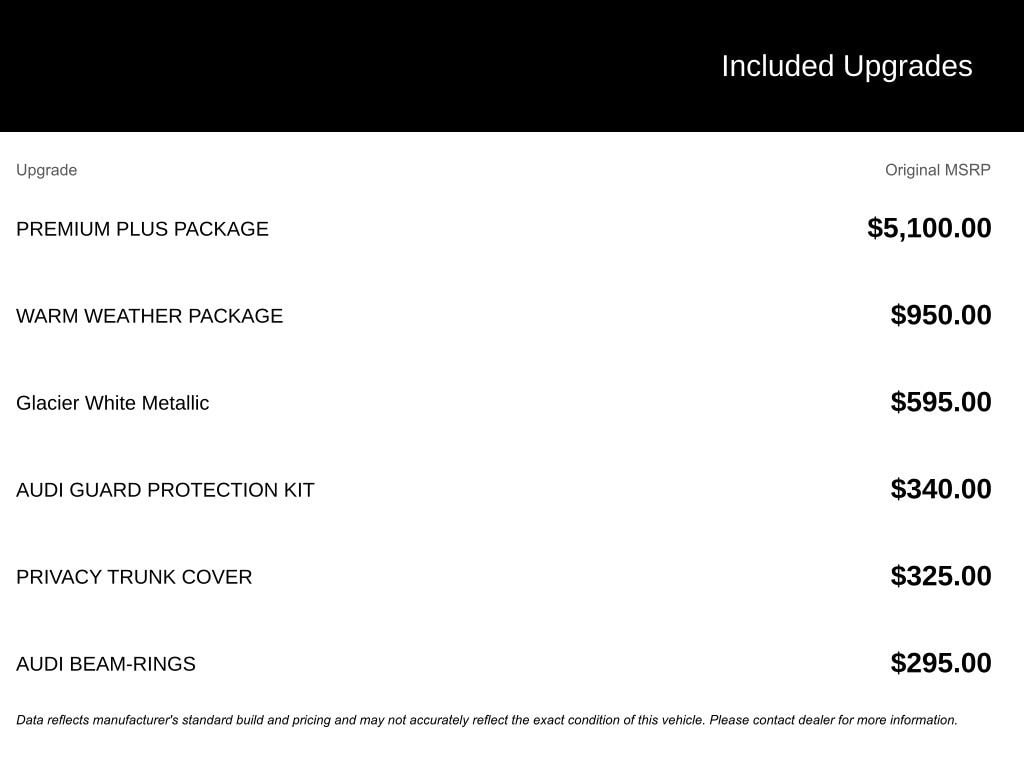1024x768 pixels.
Task: Click the Included Upgrades header title
Action: point(846,66)
